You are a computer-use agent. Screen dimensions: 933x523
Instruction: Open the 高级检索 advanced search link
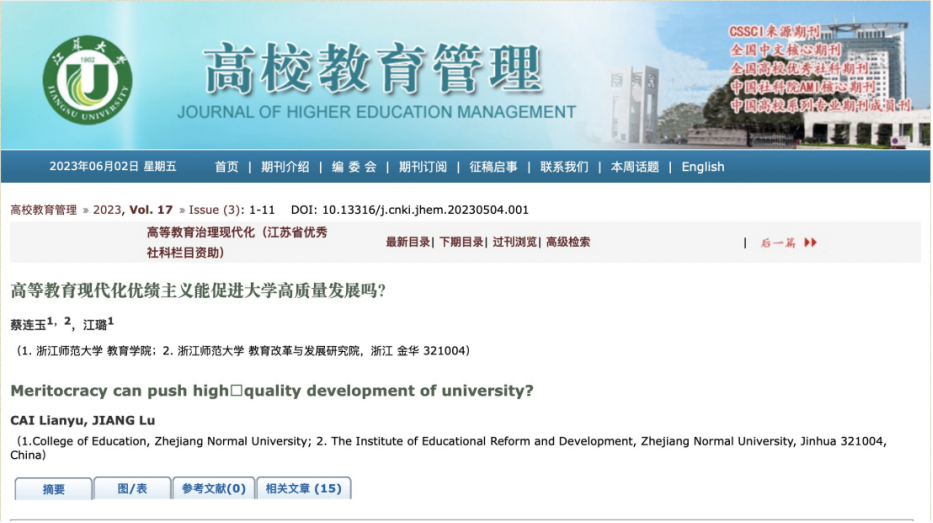tap(568, 242)
